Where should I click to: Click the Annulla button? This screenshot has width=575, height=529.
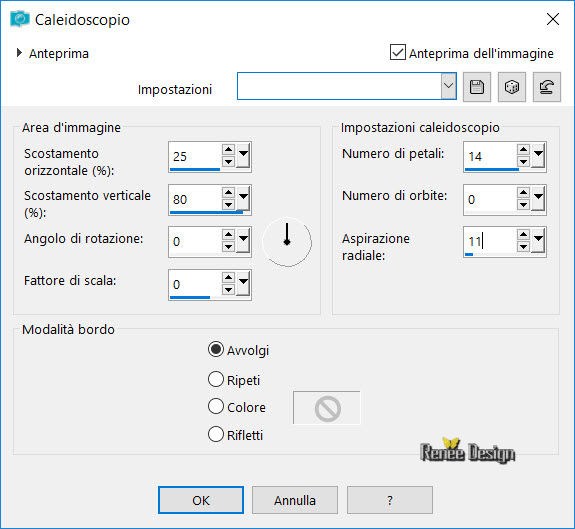point(295,500)
